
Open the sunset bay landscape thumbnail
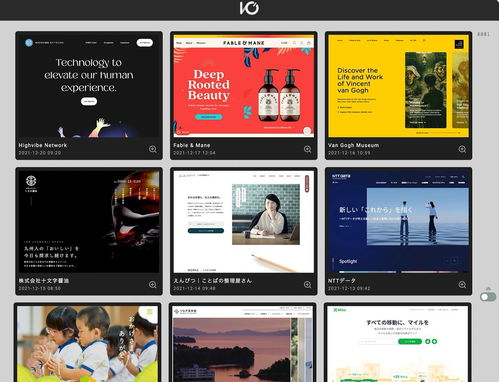click(243, 344)
